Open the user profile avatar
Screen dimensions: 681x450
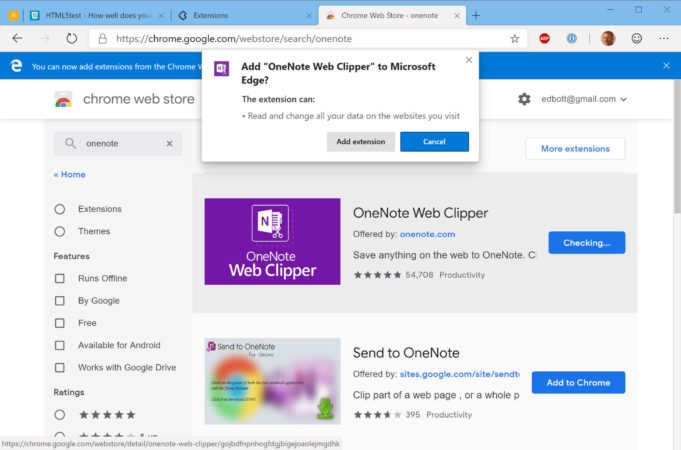point(608,39)
